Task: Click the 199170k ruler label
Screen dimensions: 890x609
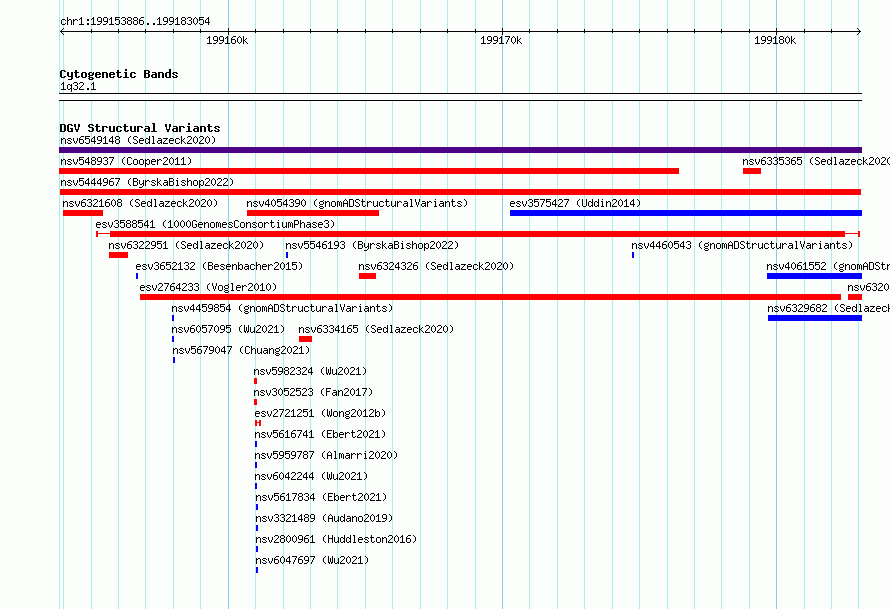Action: pos(501,40)
